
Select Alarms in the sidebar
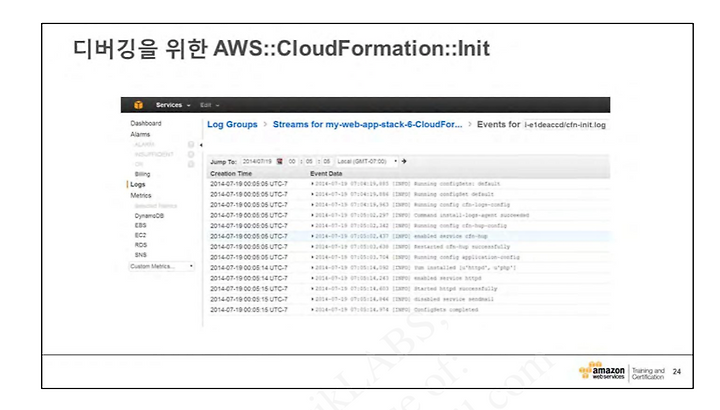[140, 135]
